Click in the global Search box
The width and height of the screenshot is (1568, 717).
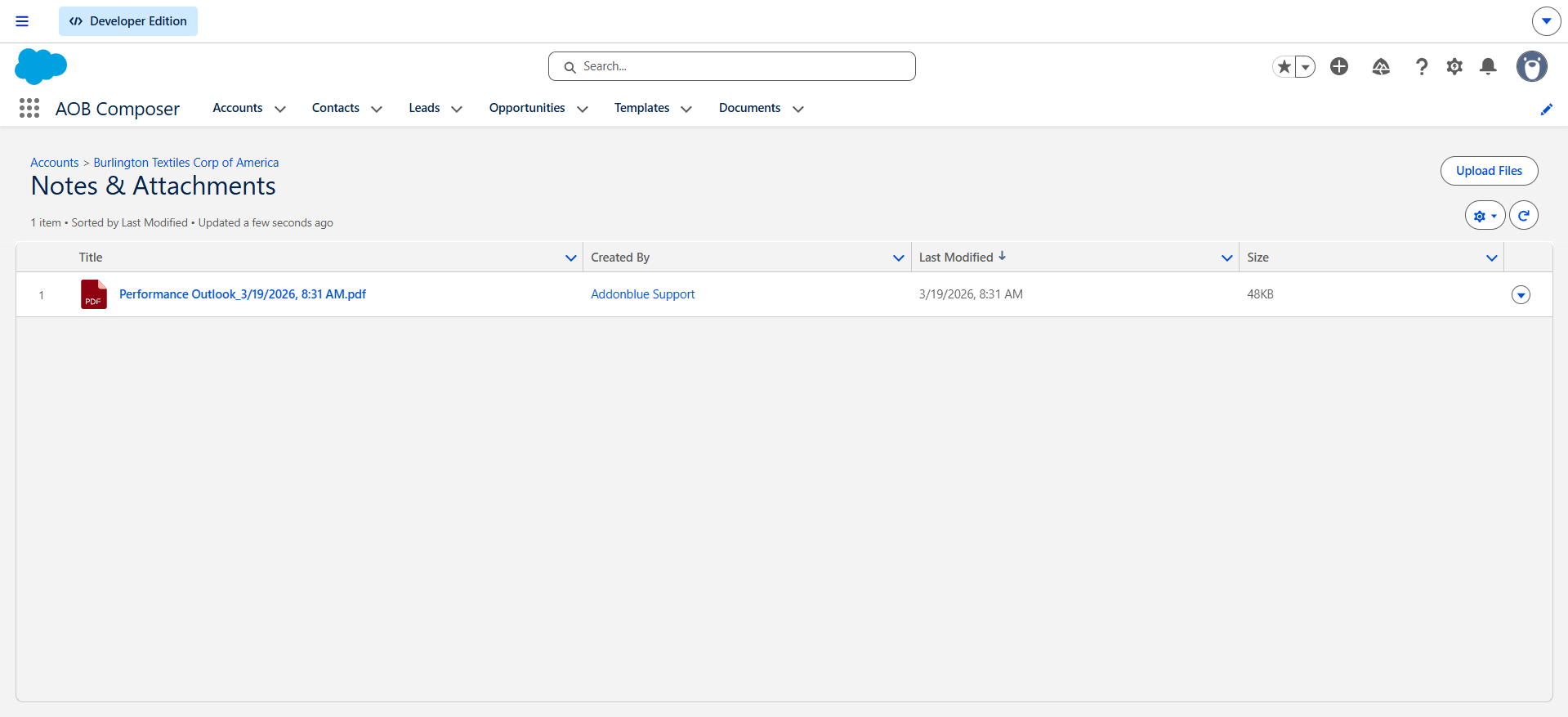732,66
